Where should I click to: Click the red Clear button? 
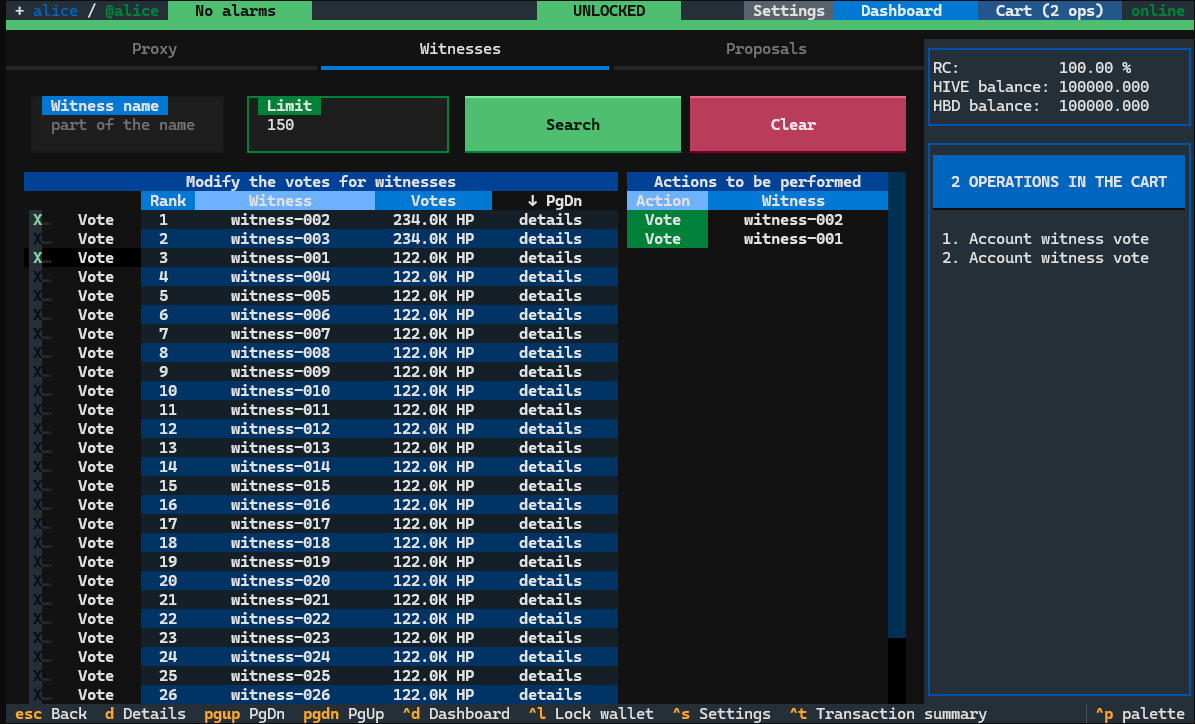point(797,124)
